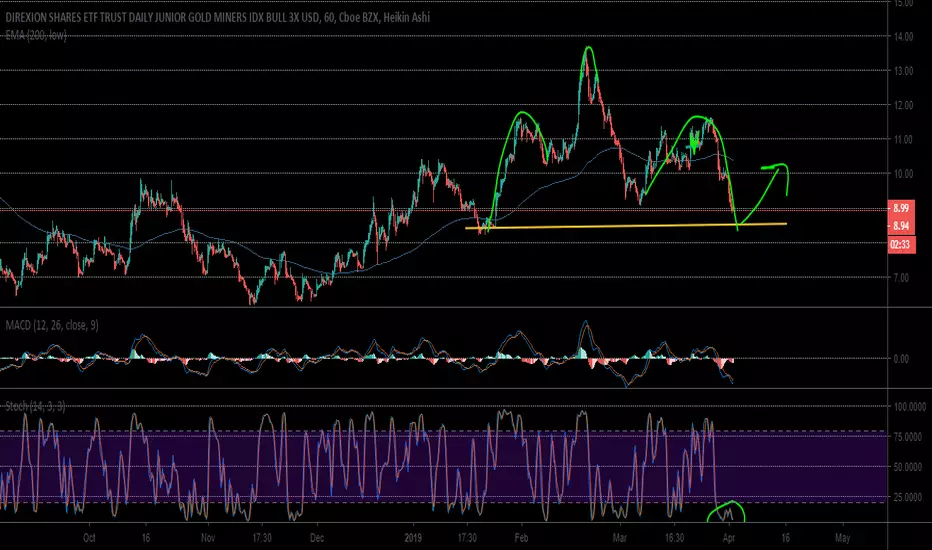932x550 pixels.
Task: Click the 2019 label on time axis
Action: point(413,538)
